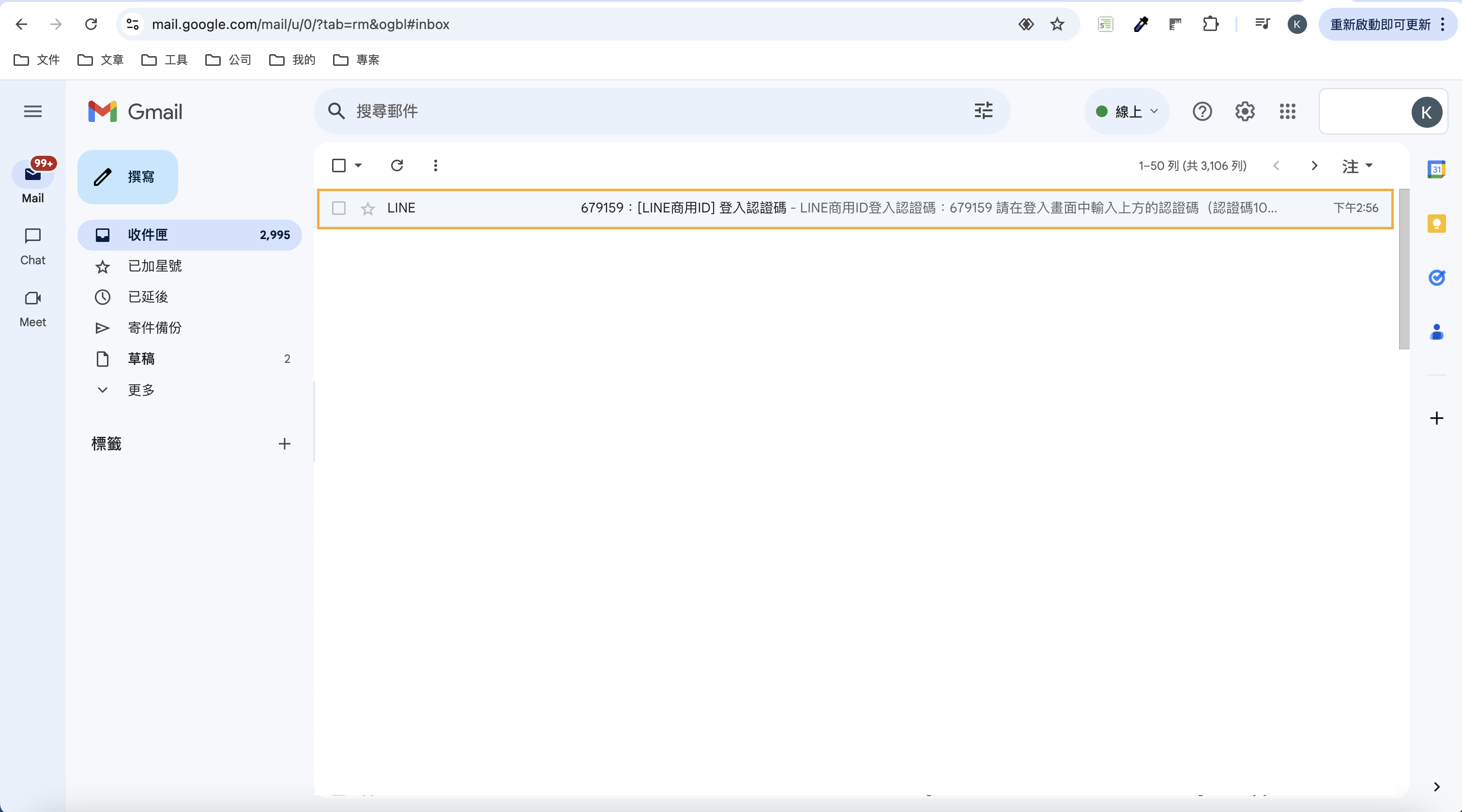1462x812 pixels.
Task: Open the 專案 bookmarks folder
Action: tap(356, 60)
